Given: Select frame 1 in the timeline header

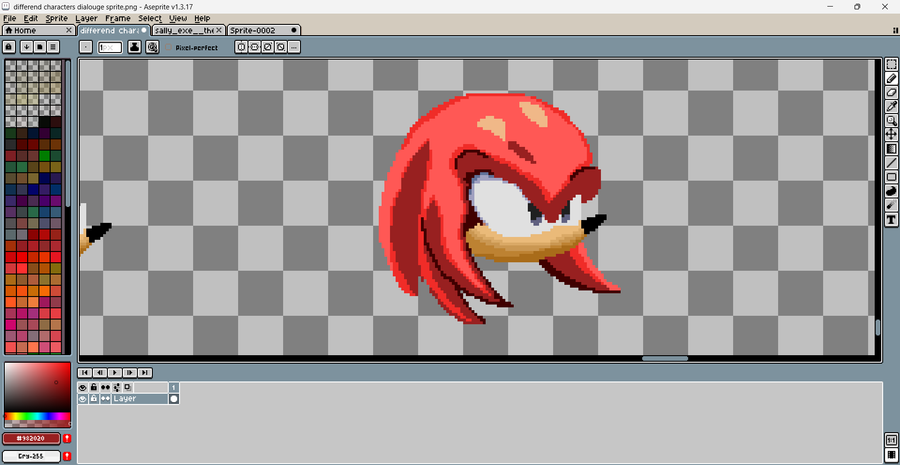Looking at the screenshot, I should tap(174, 388).
